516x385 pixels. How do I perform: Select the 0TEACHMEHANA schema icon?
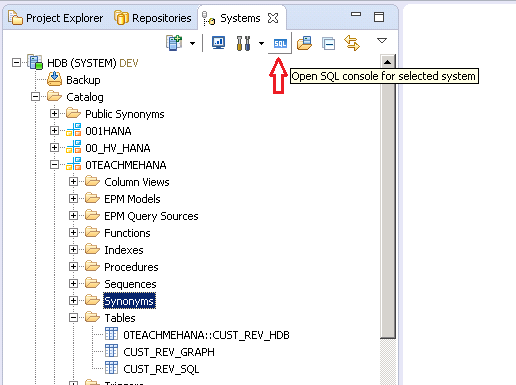(74, 164)
